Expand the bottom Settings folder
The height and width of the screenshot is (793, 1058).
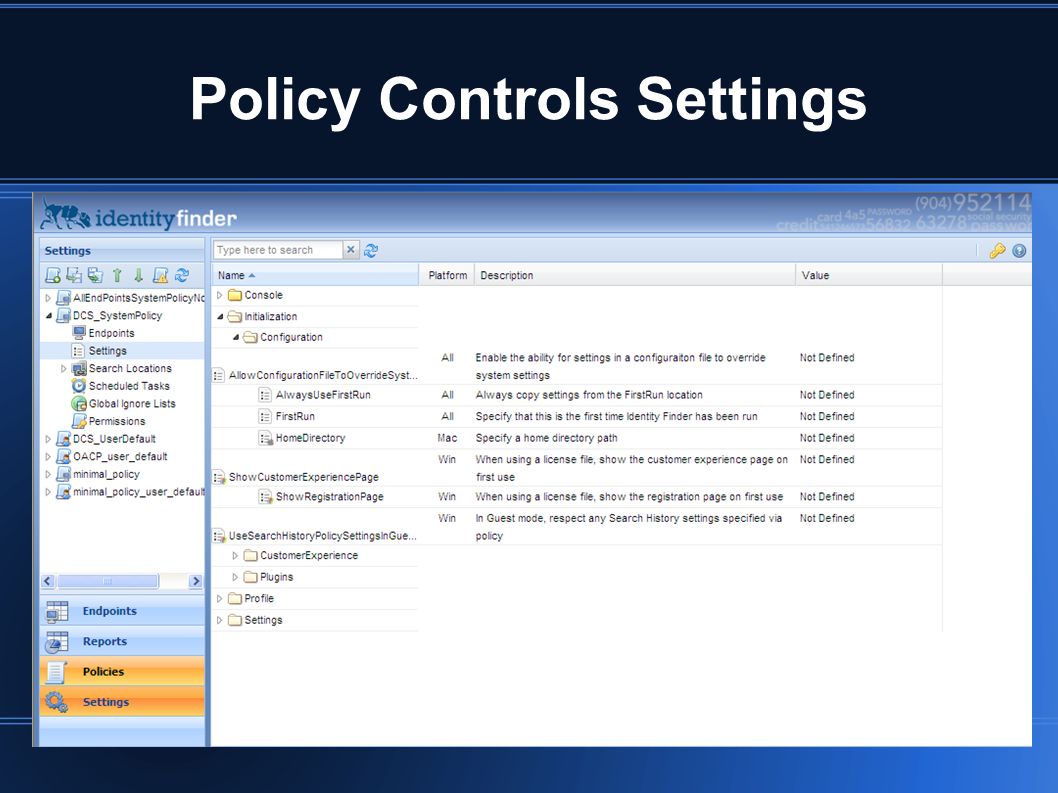pos(219,620)
